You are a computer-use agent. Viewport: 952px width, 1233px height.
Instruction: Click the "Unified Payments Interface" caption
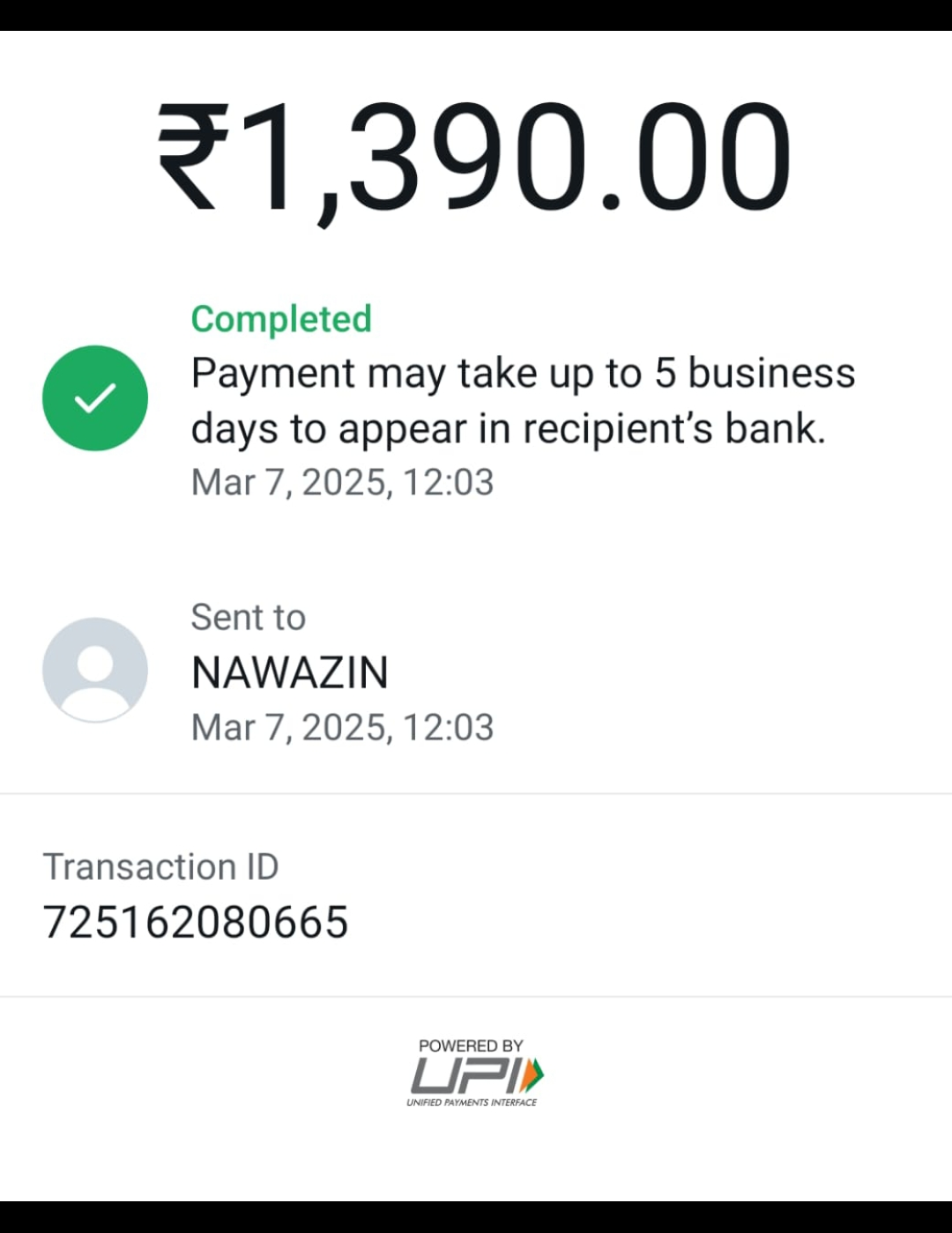click(x=472, y=1103)
